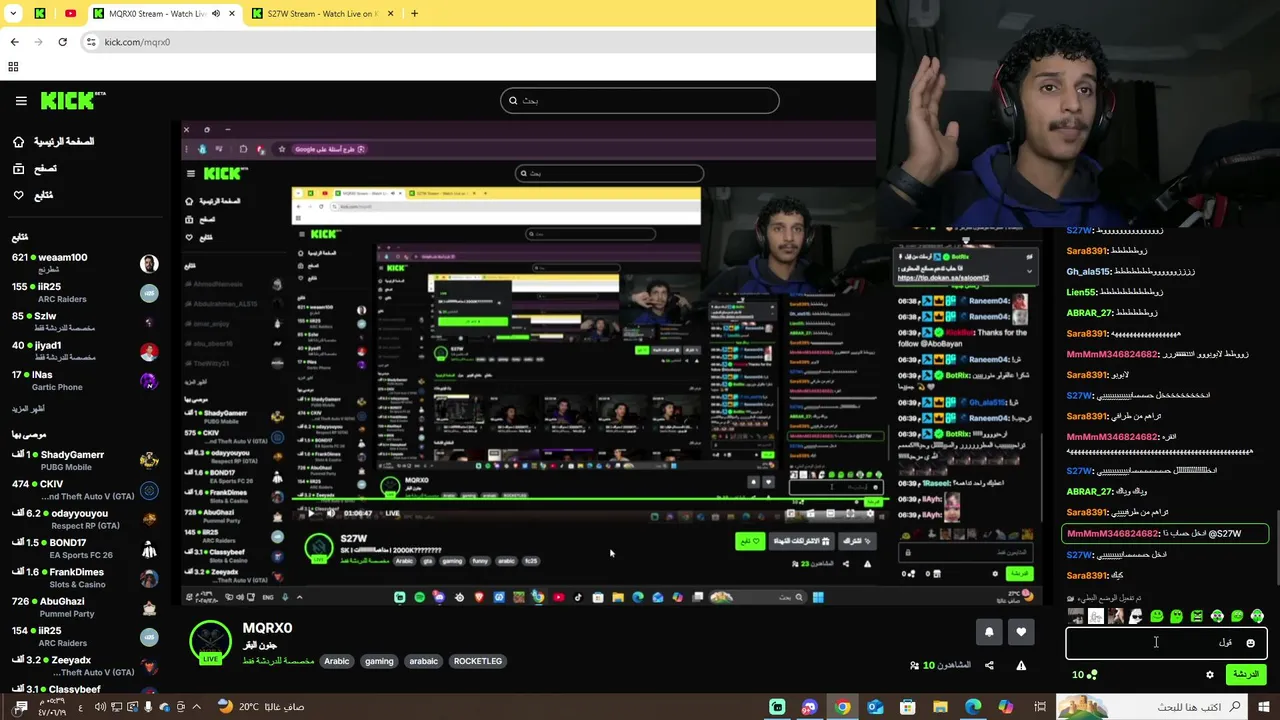Switch to the YouTube pinned tab
Screen dimensions: 1280x720
point(70,14)
